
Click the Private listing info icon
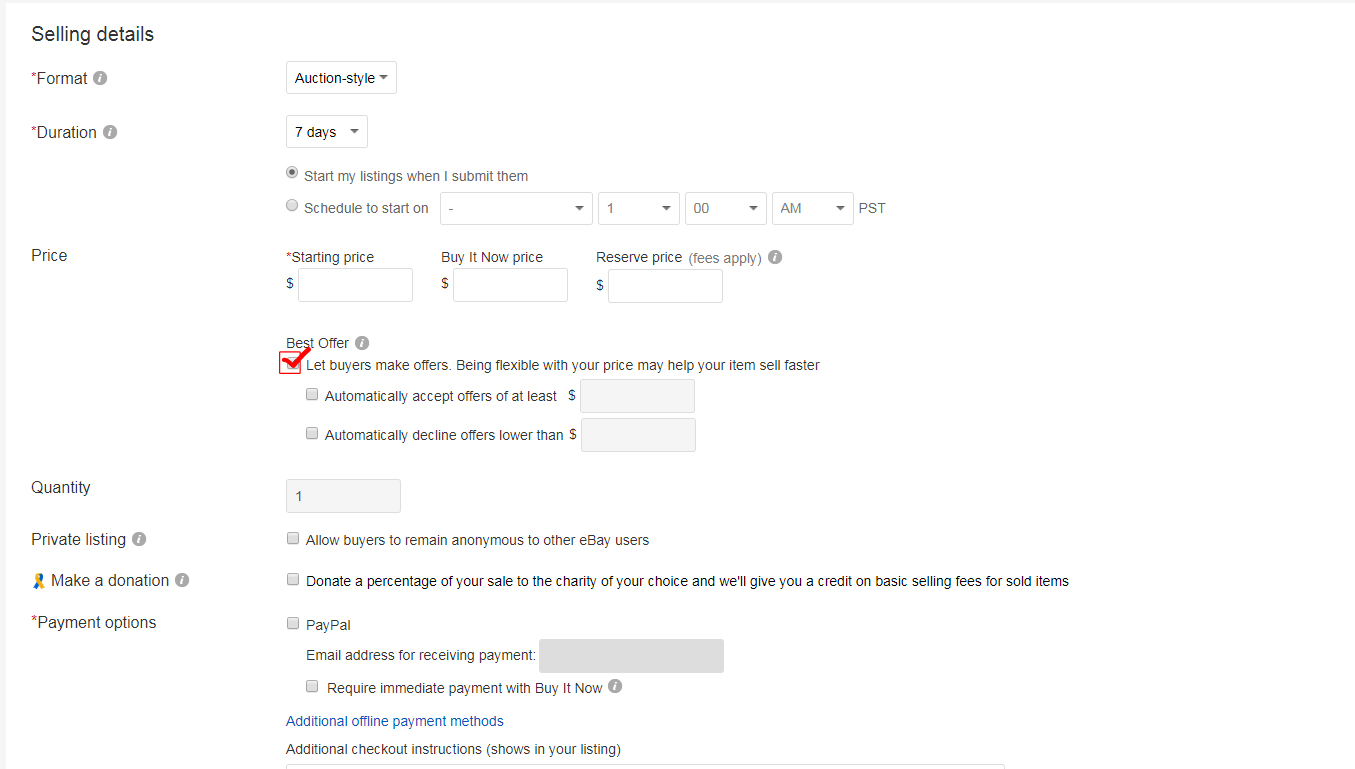[139, 539]
